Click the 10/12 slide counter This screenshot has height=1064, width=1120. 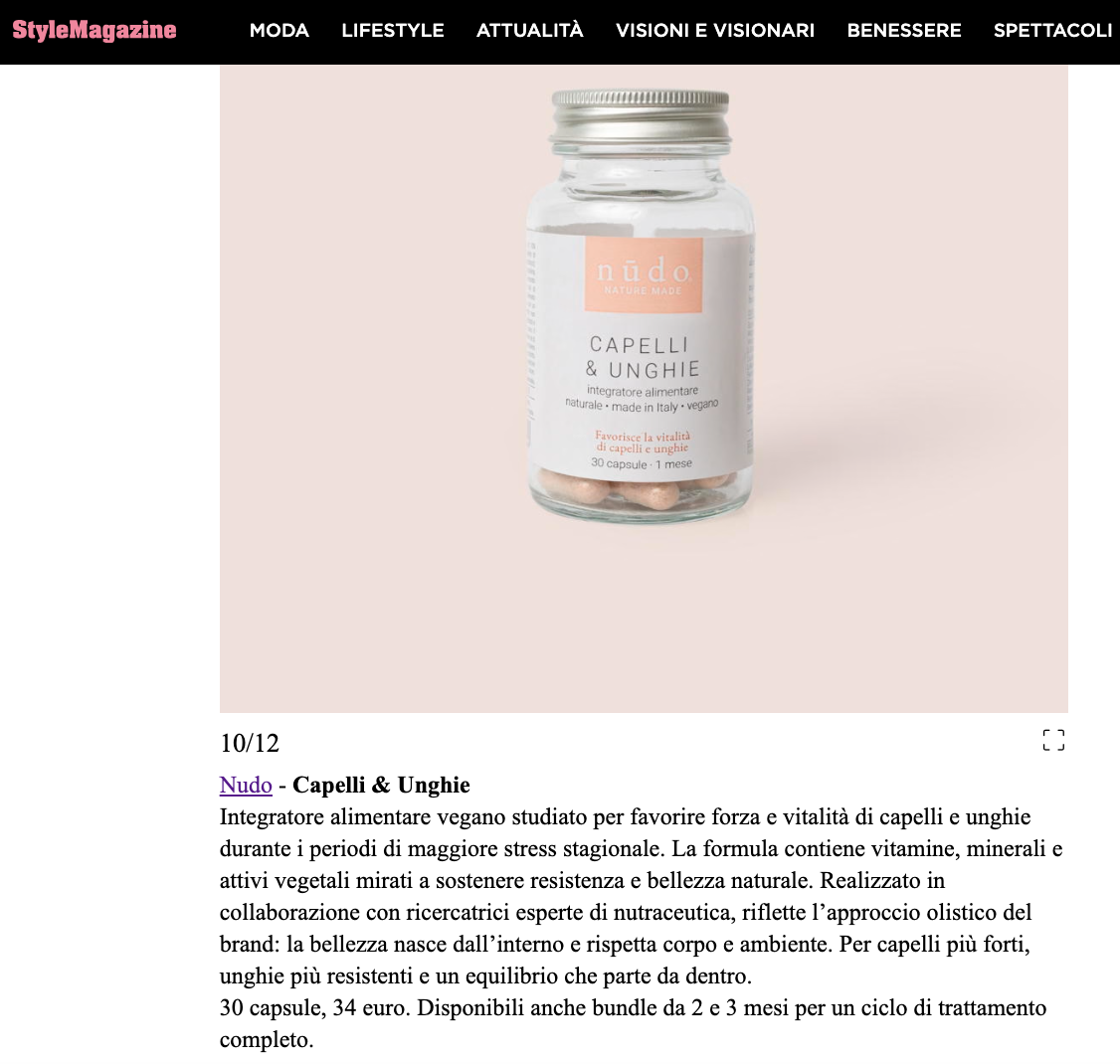click(250, 744)
